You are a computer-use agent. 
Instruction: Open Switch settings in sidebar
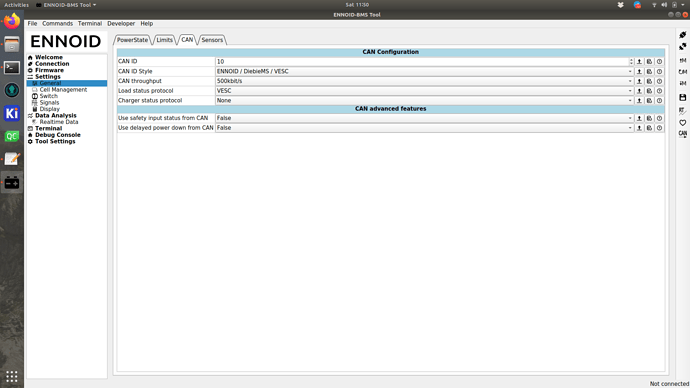coord(48,96)
